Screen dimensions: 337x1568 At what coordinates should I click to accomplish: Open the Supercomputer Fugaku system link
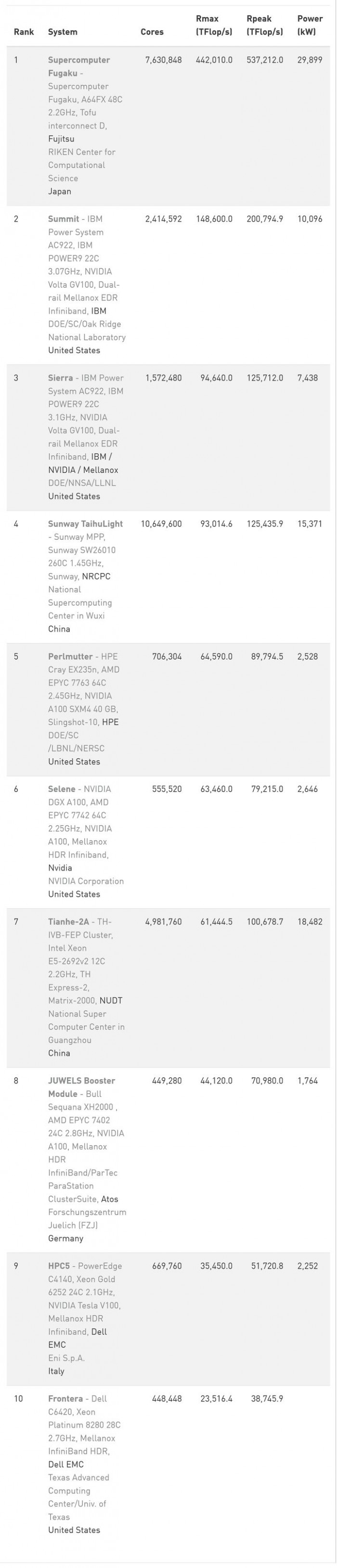[x=78, y=60]
